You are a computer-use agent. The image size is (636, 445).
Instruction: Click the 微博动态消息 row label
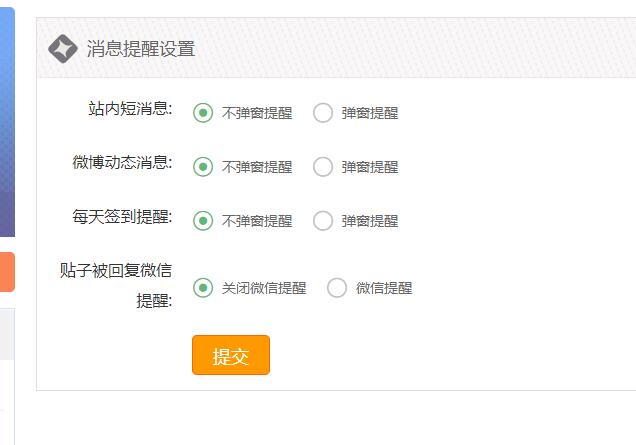point(122,163)
